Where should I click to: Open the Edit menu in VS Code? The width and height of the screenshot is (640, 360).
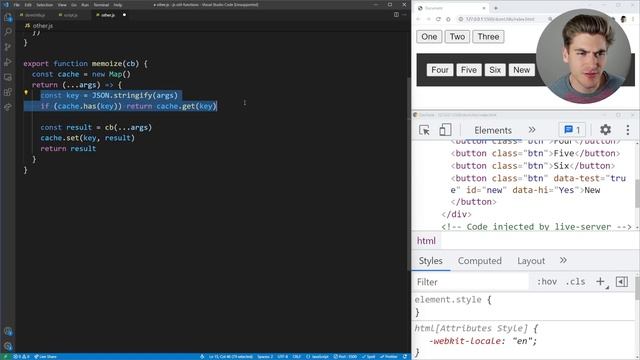(28, 5)
